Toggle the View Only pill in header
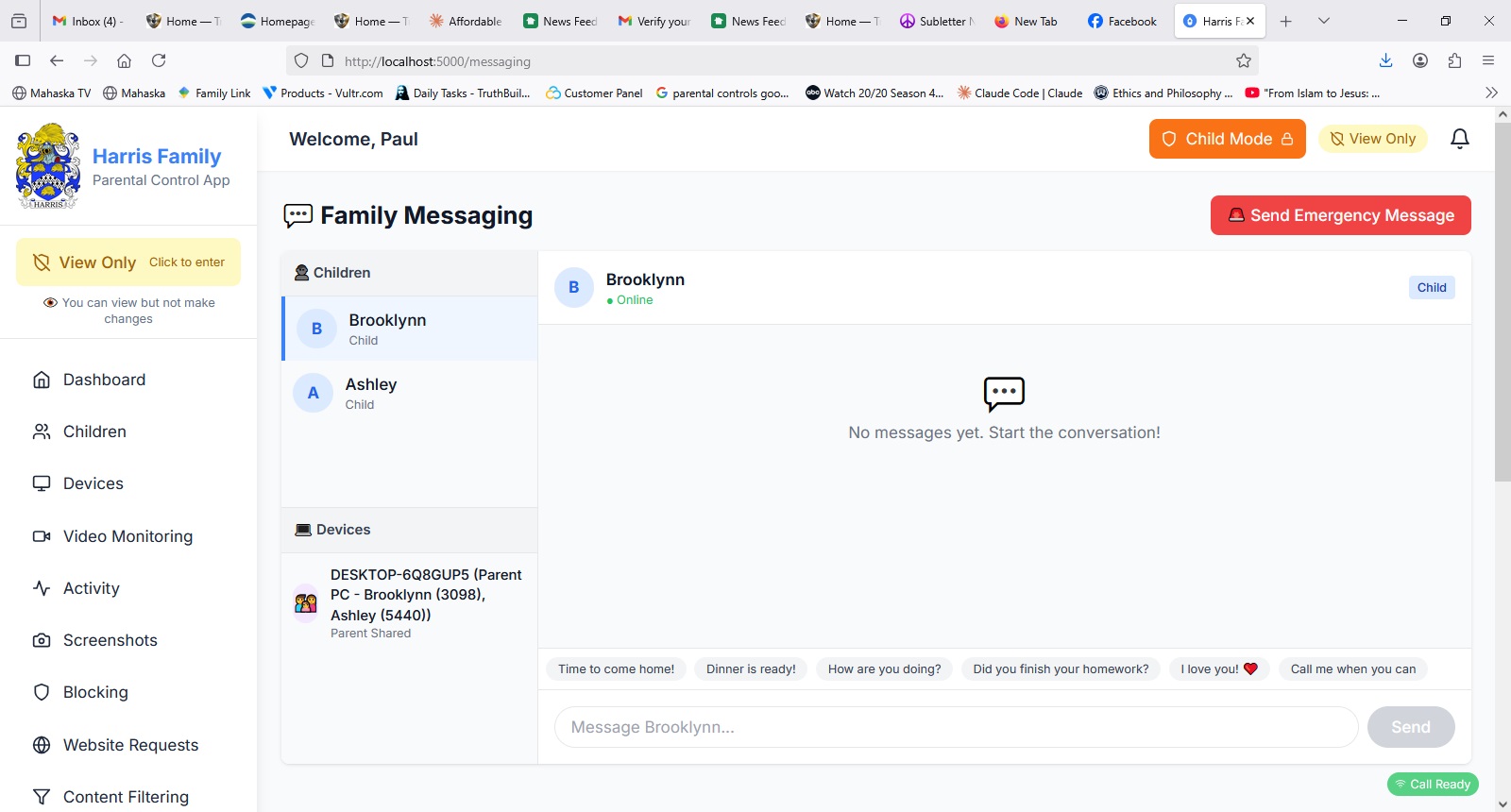The image size is (1511, 812). tap(1372, 139)
